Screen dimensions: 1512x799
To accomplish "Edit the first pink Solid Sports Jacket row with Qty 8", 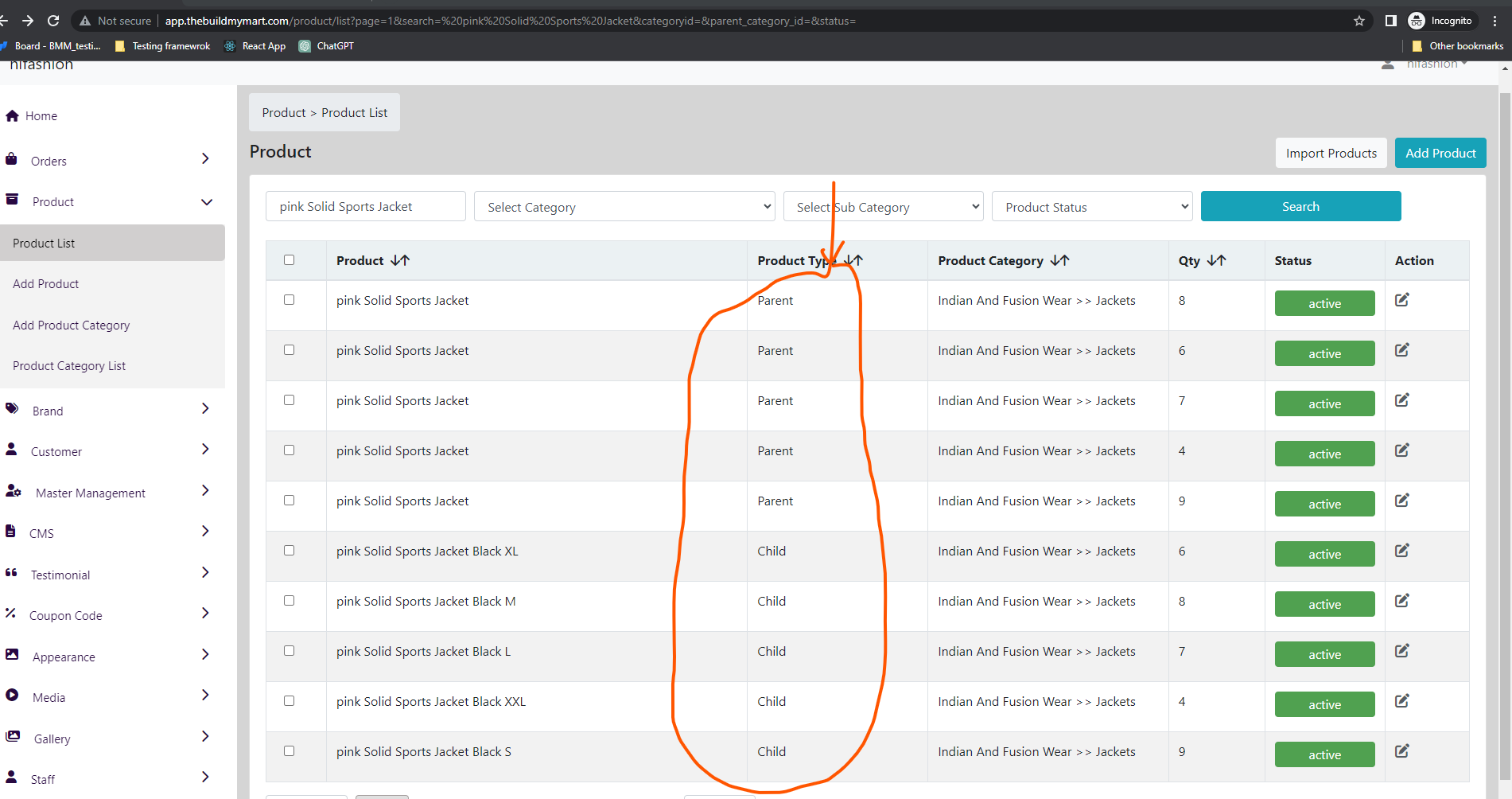I will click(1402, 300).
